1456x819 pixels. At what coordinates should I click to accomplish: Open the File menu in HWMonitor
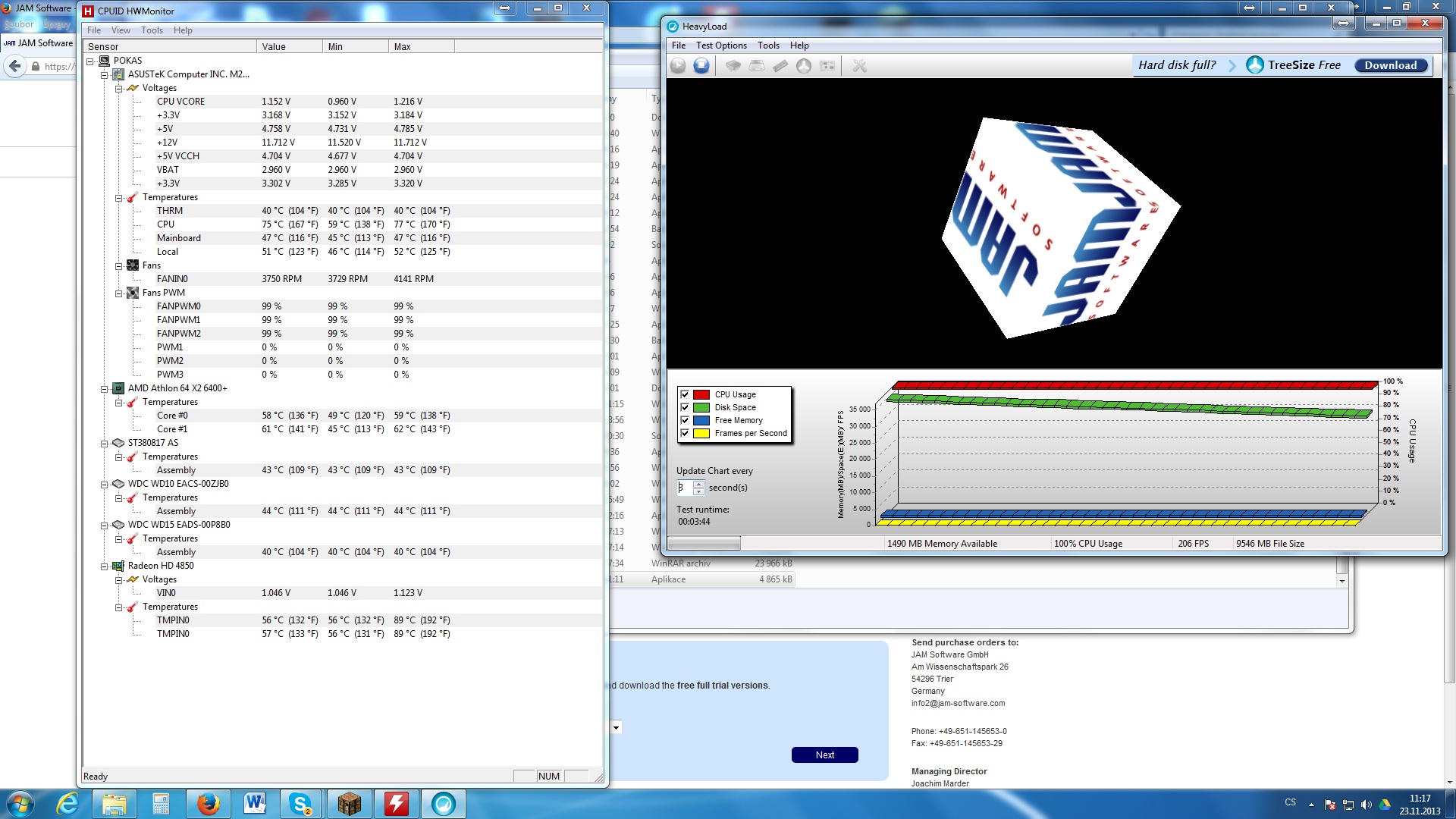pos(94,30)
